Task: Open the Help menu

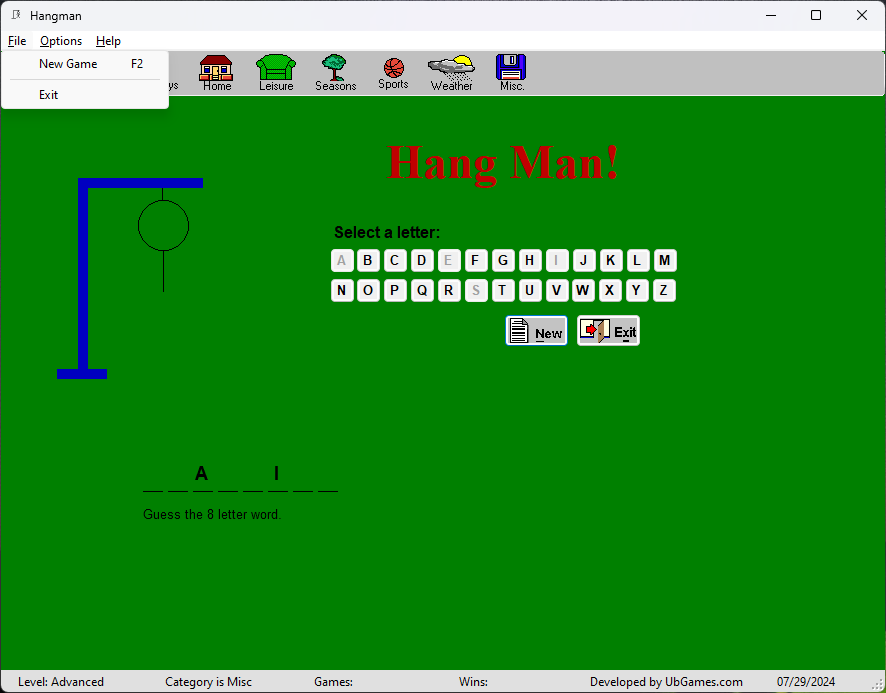Action: point(108,41)
